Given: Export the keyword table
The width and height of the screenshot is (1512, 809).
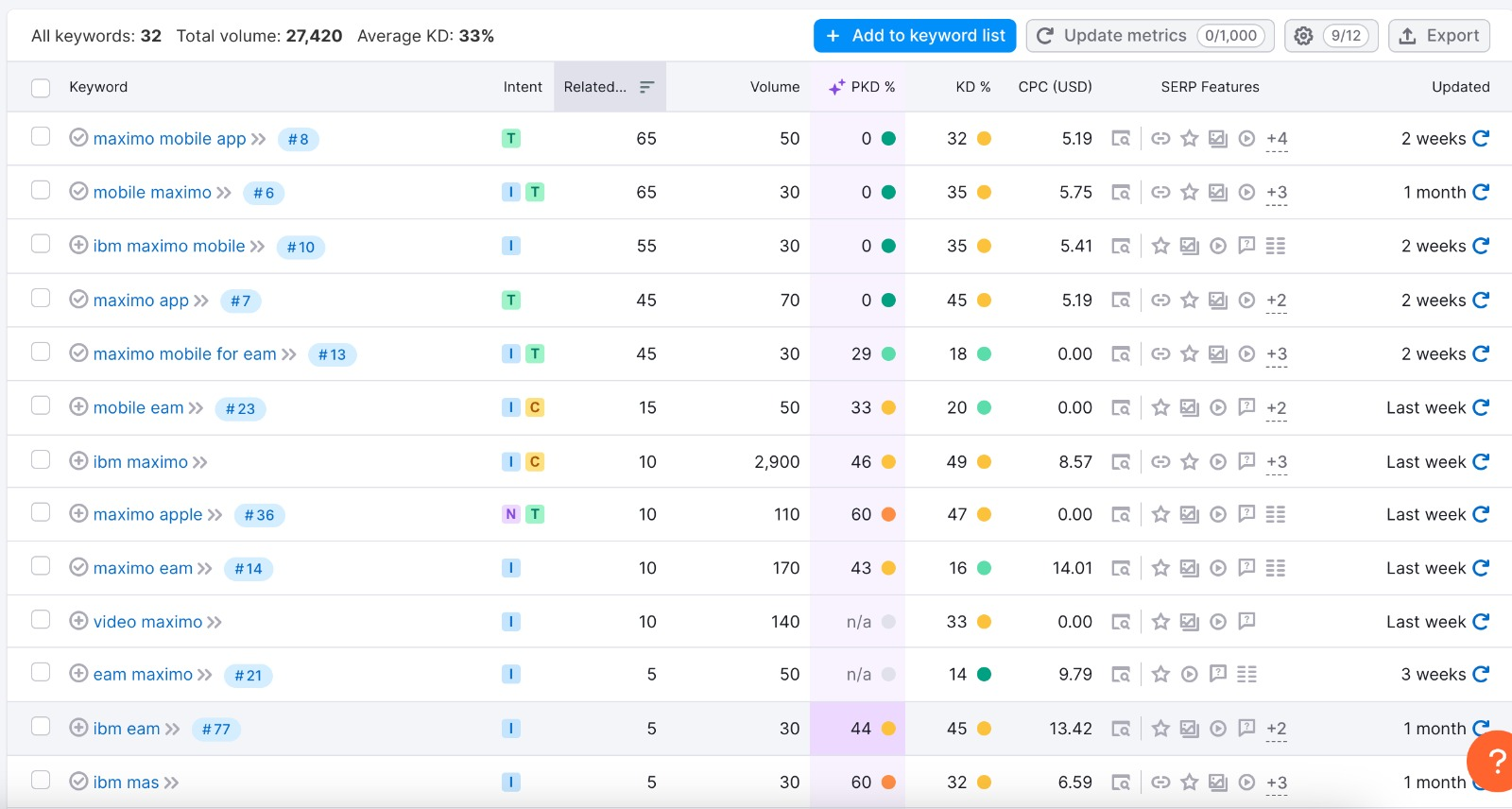Looking at the screenshot, I should click(x=1439, y=36).
